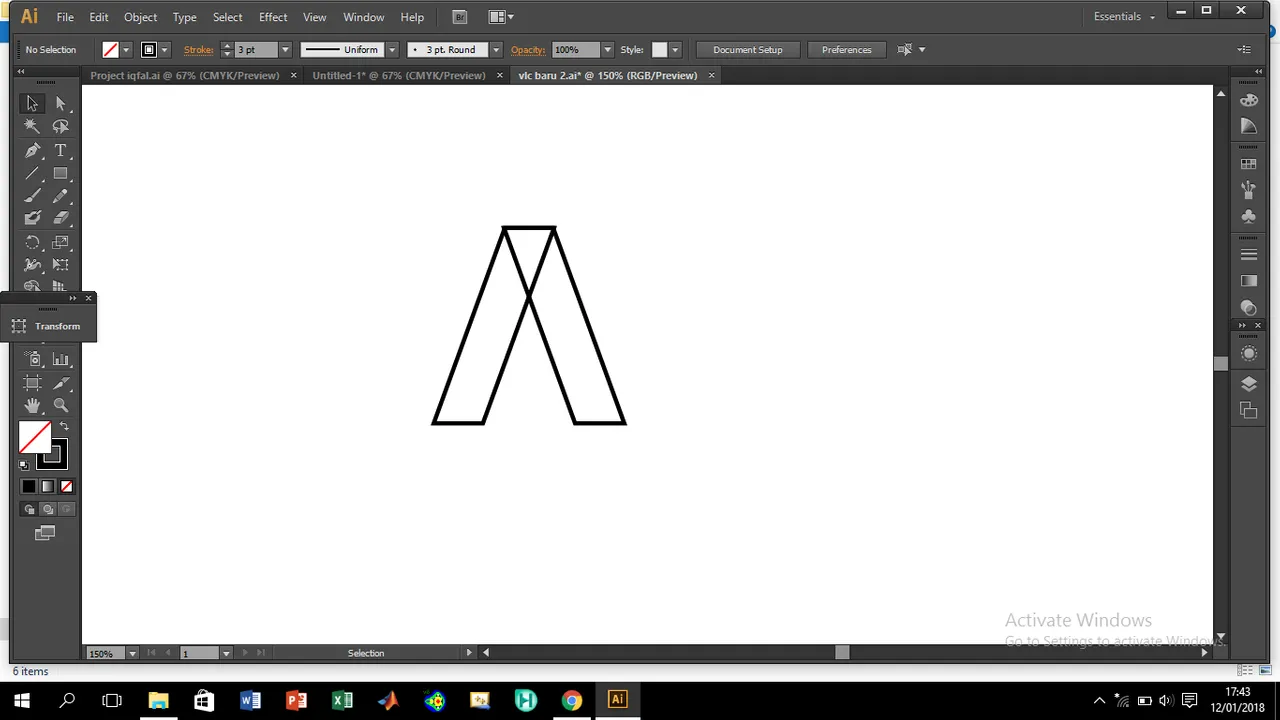
Task: Open the Stroke panel icon
Action: coord(1248,255)
